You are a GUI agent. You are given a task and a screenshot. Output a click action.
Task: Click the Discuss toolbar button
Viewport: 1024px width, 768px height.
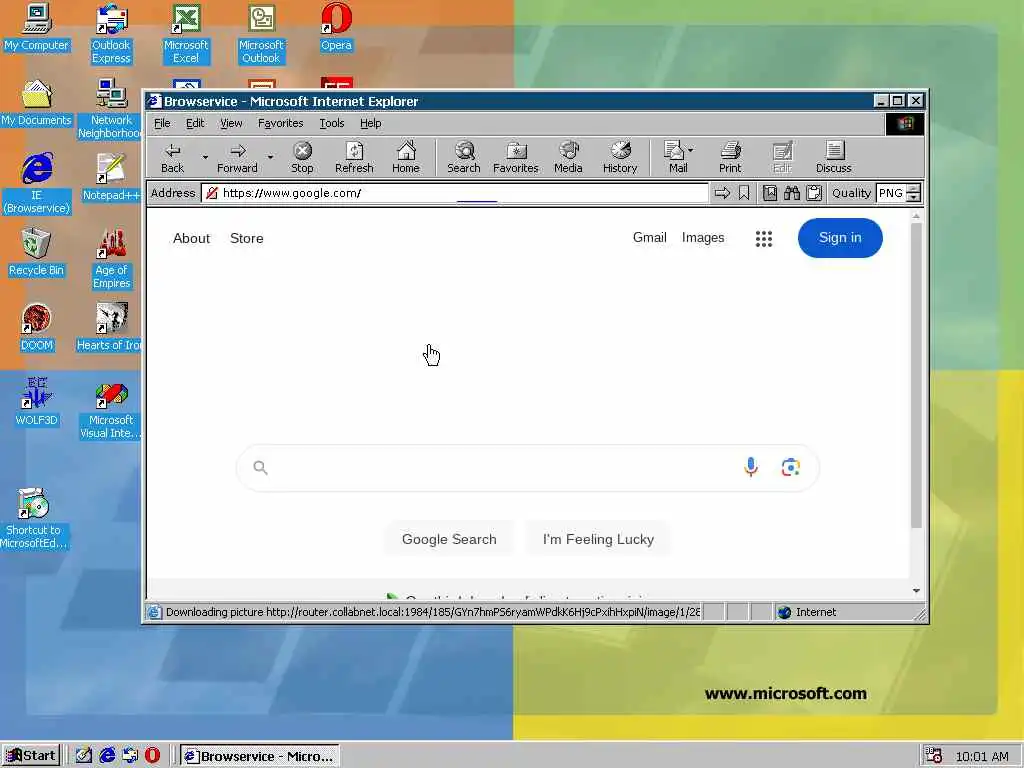(x=833, y=157)
